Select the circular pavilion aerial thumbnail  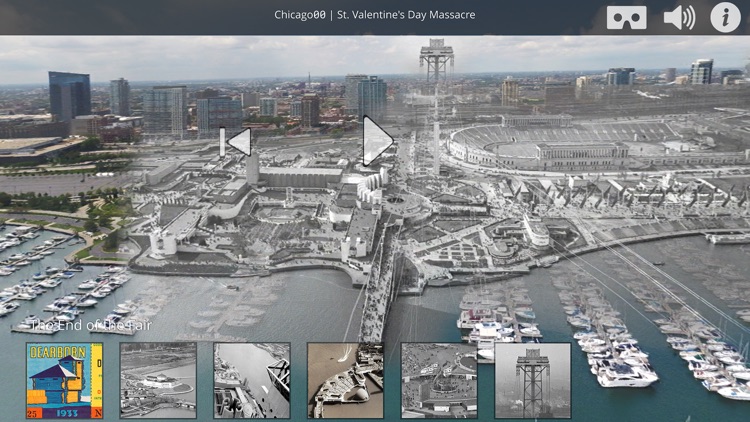coord(439,381)
